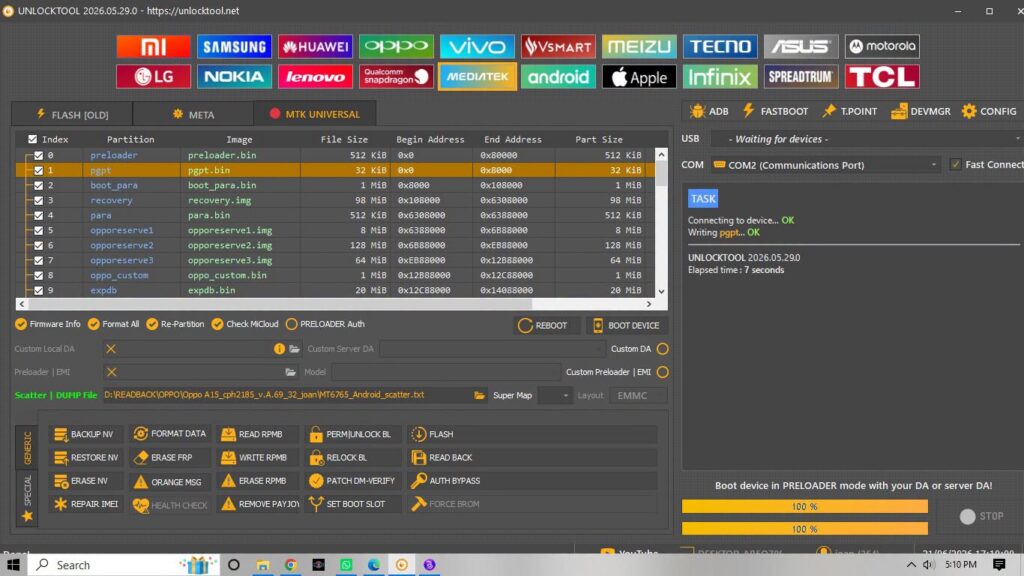Image resolution: width=1024 pixels, height=576 pixels.
Task: Click the BOOT DEVICE button
Action: pyautogui.click(x=626, y=325)
